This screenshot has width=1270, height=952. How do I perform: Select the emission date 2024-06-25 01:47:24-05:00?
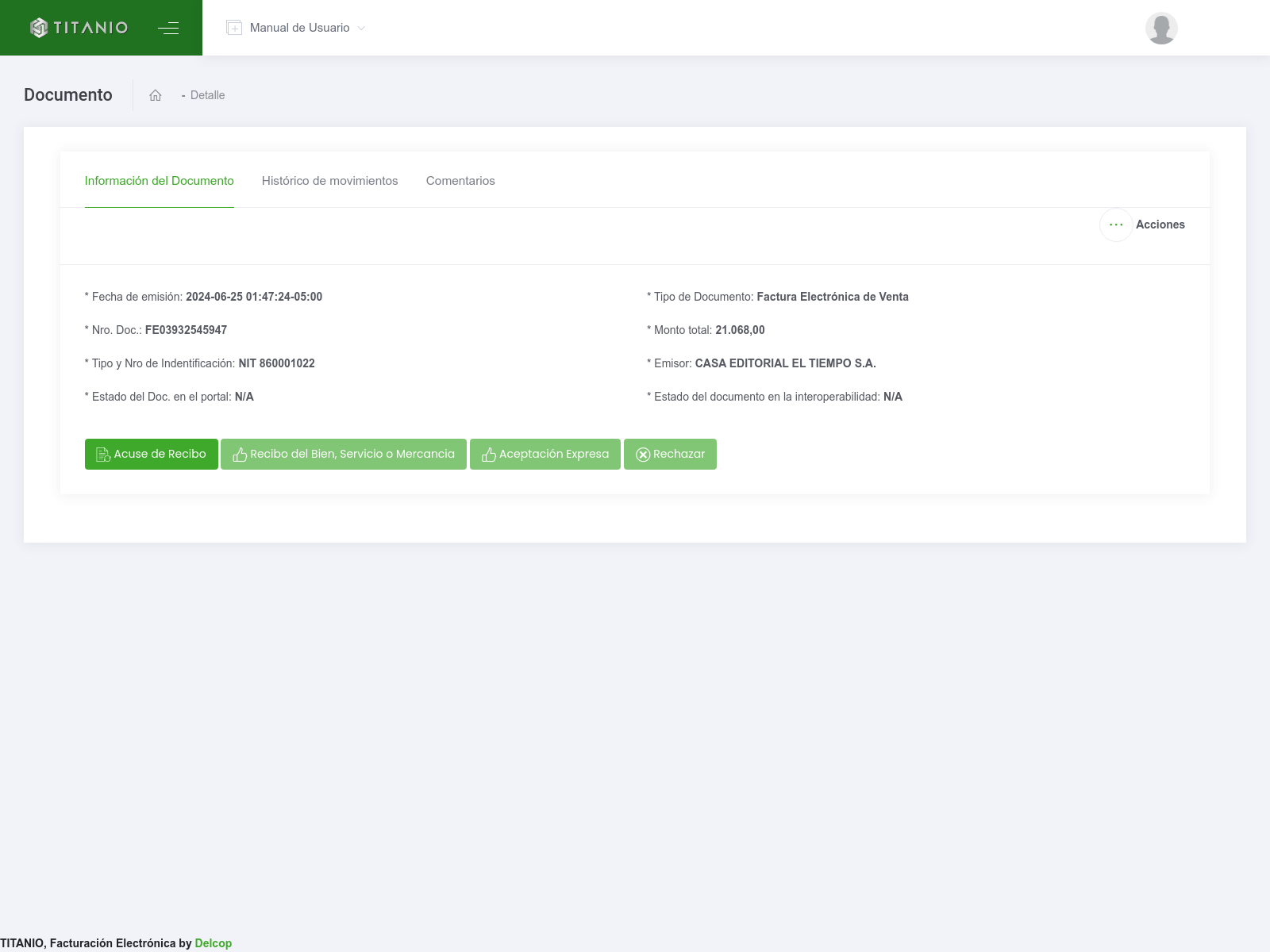tap(254, 297)
